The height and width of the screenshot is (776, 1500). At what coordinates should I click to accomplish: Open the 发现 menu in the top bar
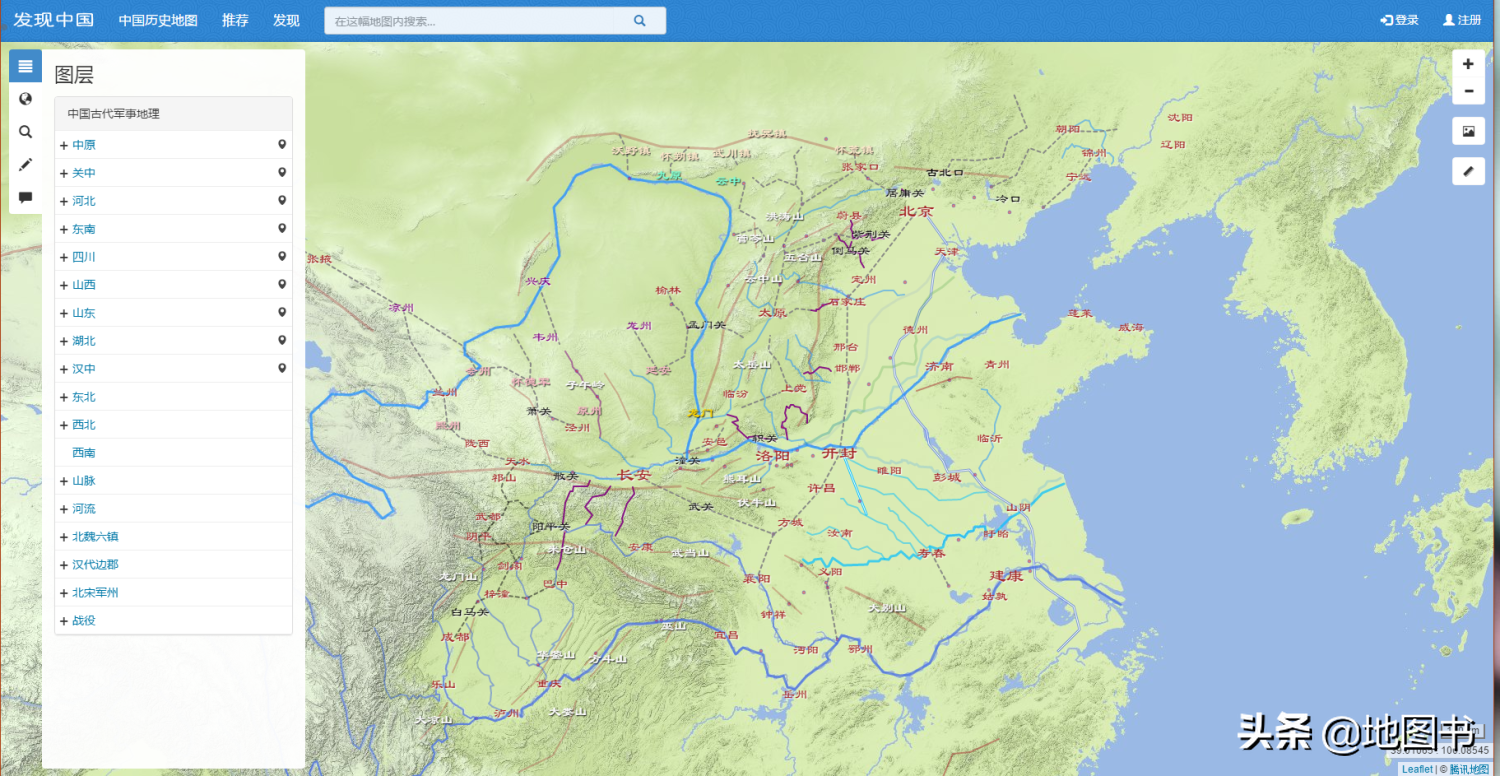point(286,20)
